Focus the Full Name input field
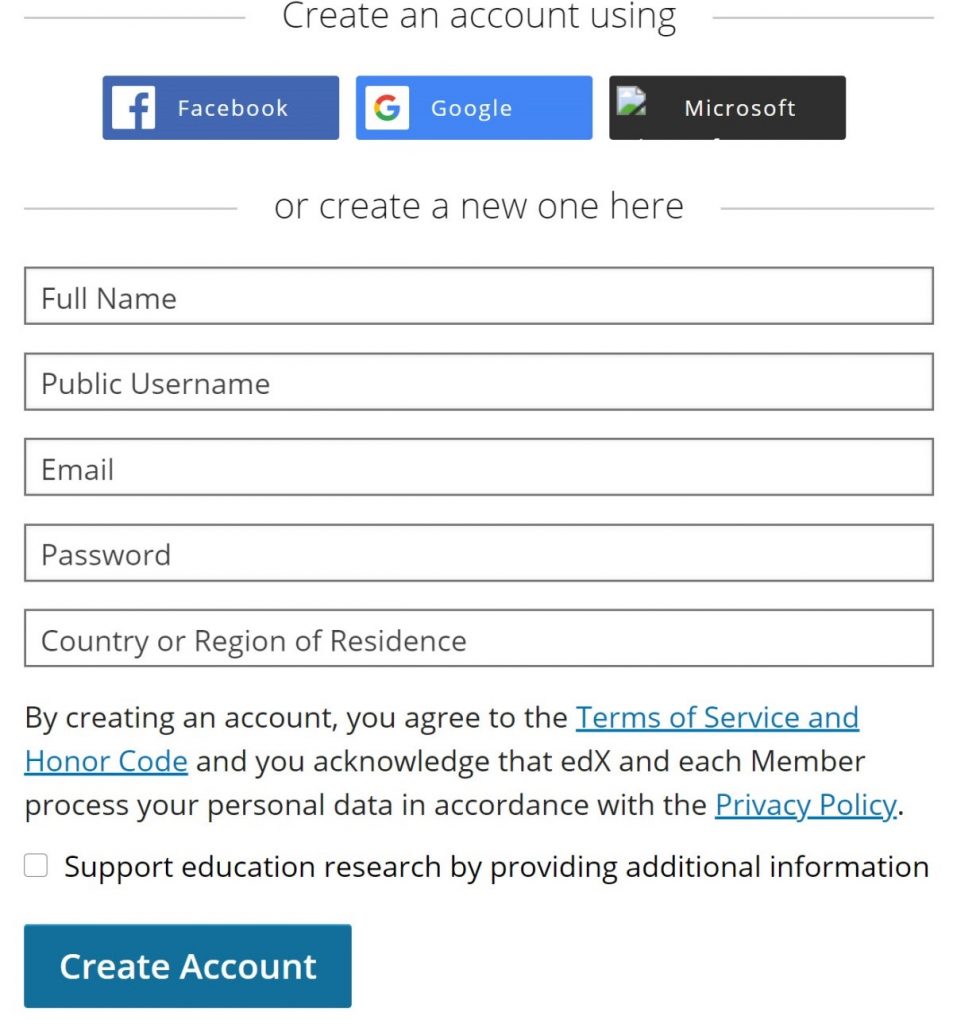953x1024 pixels. pyautogui.click(x=479, y=296)
